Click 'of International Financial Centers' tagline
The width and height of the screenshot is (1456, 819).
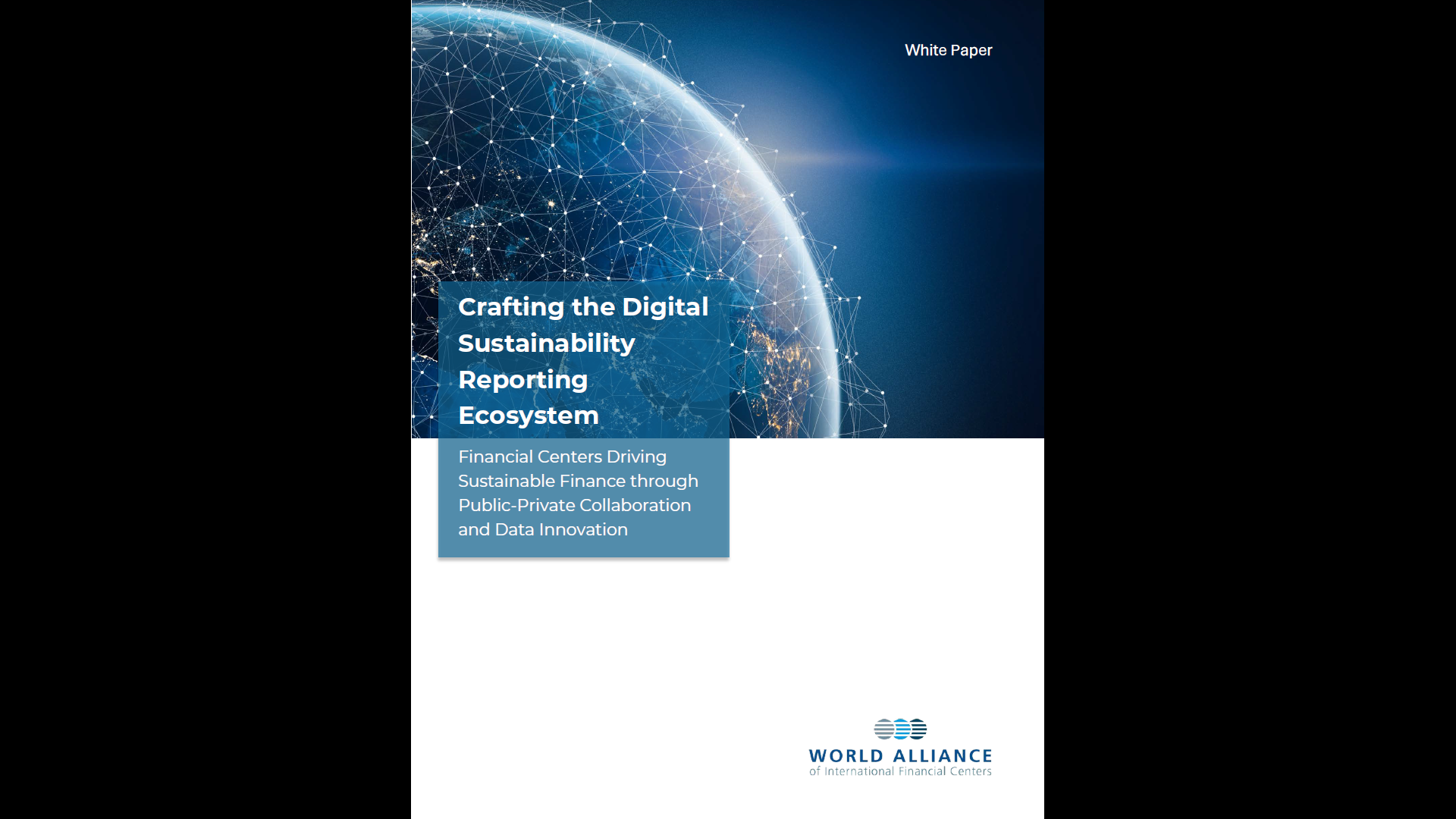900,770
